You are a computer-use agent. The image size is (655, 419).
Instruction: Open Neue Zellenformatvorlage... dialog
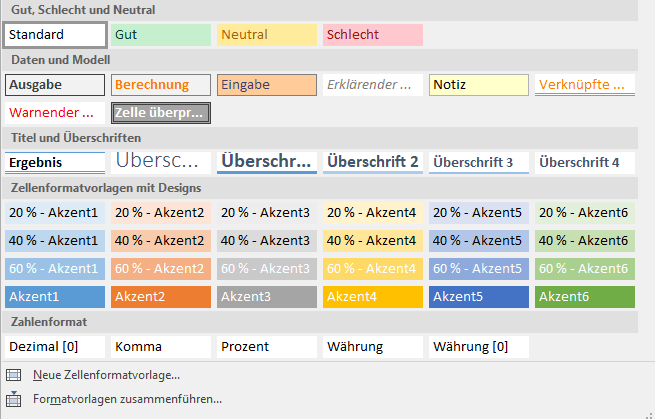(x=107, y=375)
